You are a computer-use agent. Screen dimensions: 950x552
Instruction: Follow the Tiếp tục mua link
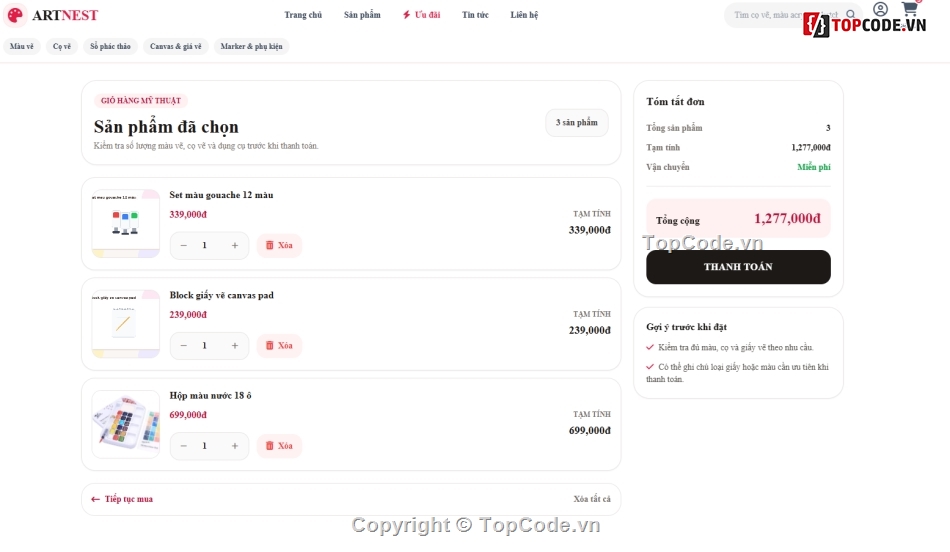point(122,499)
